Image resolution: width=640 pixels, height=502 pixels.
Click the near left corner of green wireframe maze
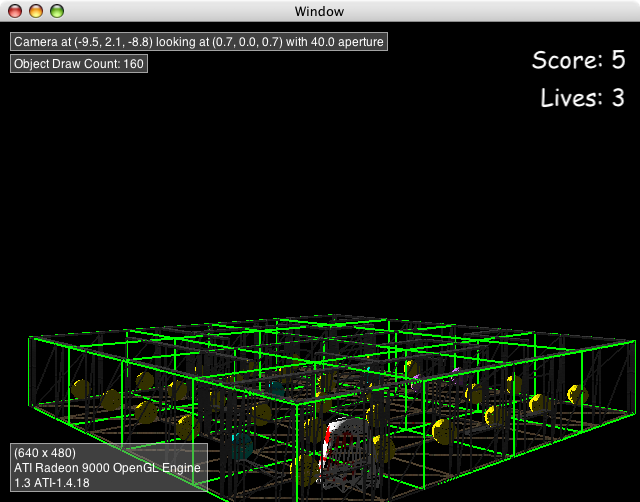(30, 340)
